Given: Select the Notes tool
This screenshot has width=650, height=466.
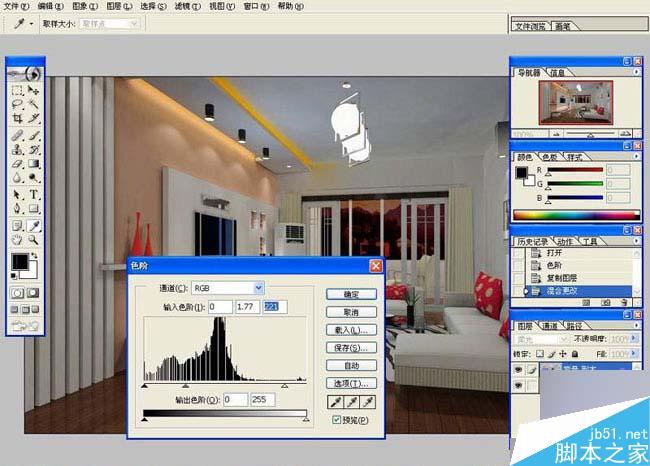Looking at the screenshot, I should pos(17,226).
